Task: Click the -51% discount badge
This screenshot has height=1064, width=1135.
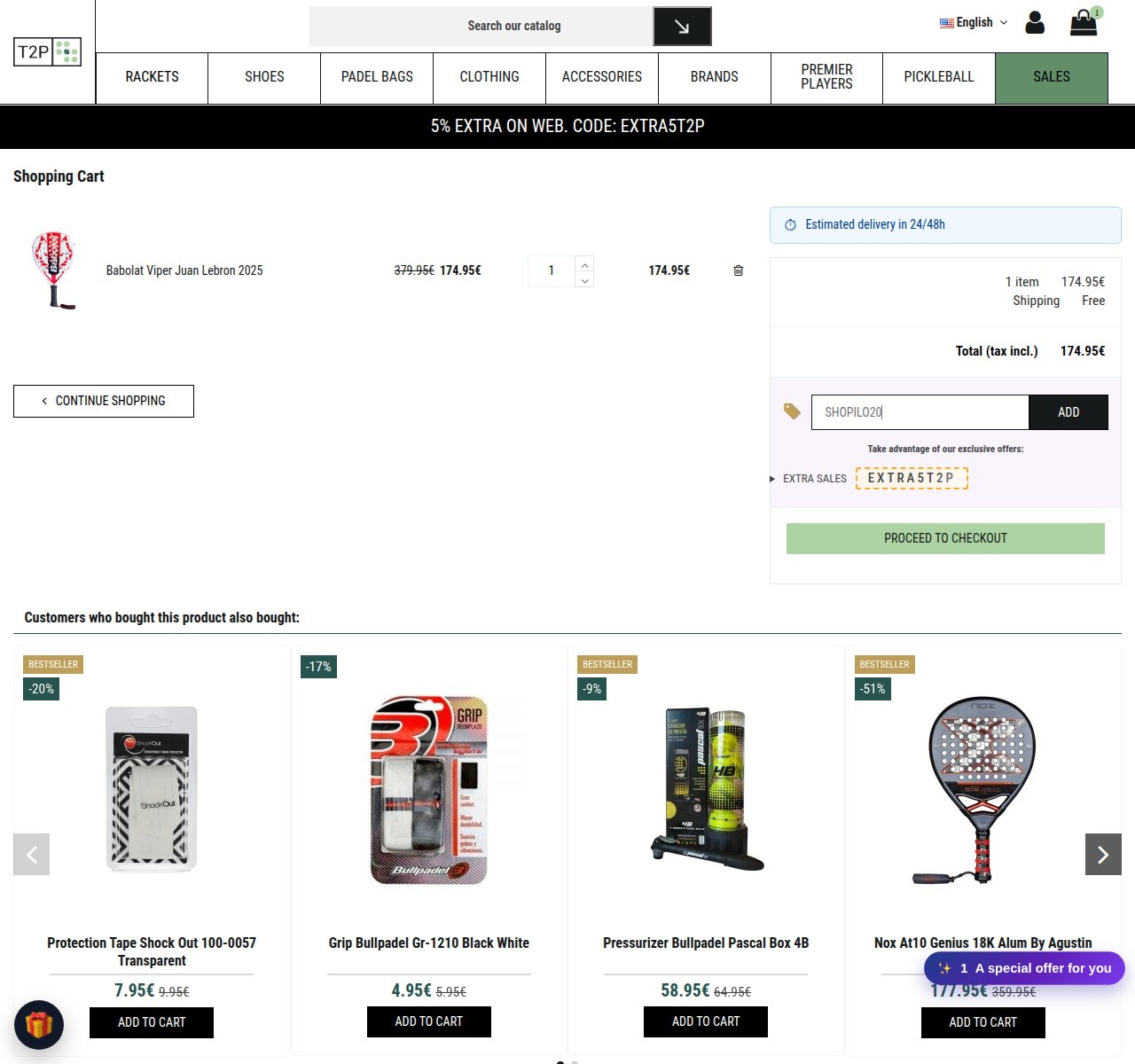Action: pyautogui.click(x=873, y=689)
